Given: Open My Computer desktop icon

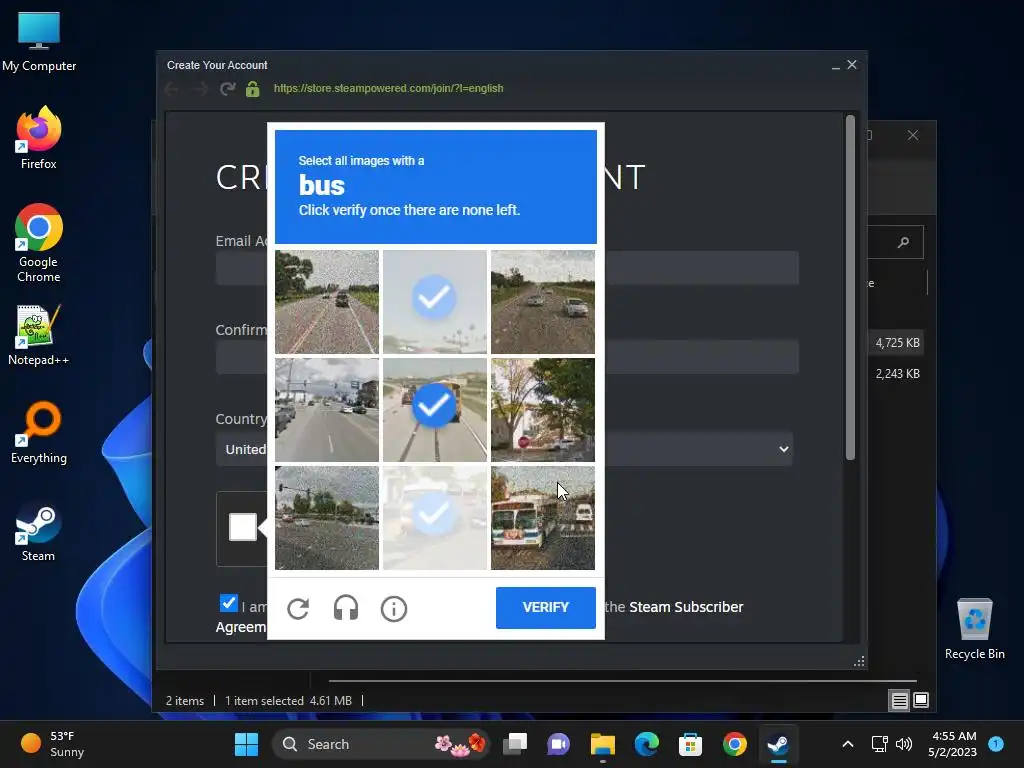Looking at the screenshot, I should coord(39,42).
